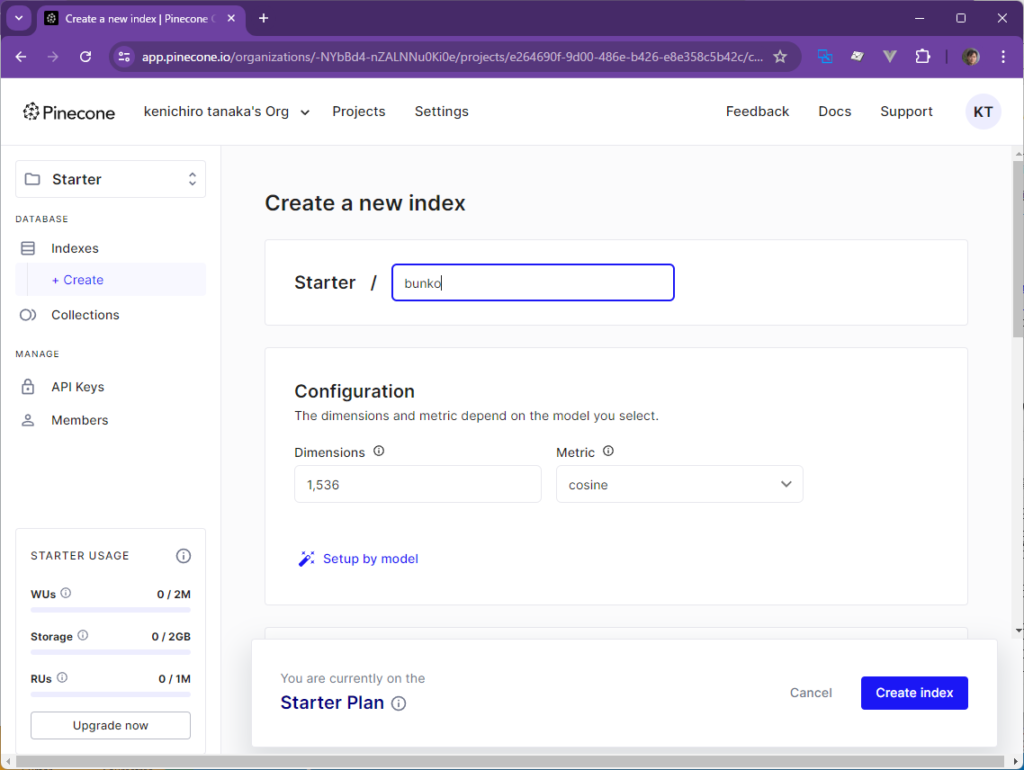Click the WUs info icon
The height and width of the screenshot is (770, 1024).
point(66,593)
